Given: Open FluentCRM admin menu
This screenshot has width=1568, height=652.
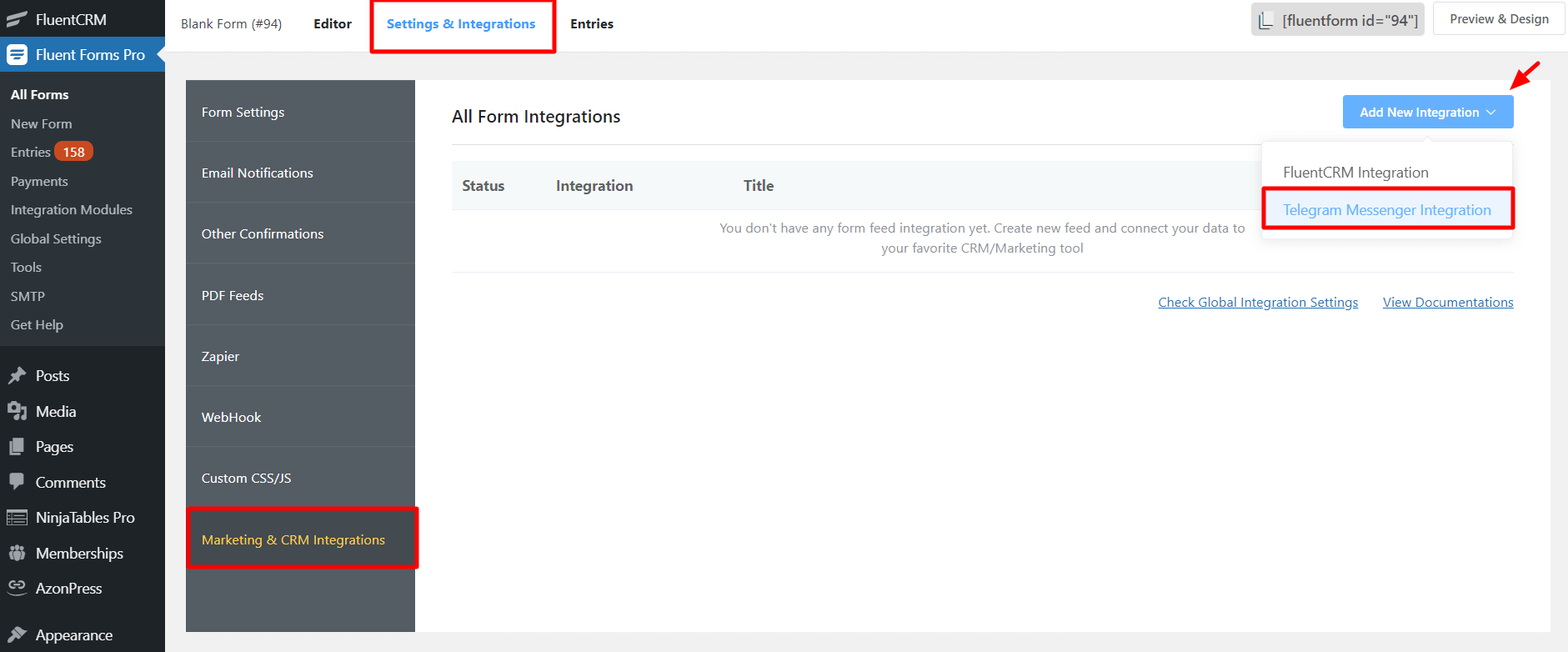Looking at the screenshot, I should point(83,19).
